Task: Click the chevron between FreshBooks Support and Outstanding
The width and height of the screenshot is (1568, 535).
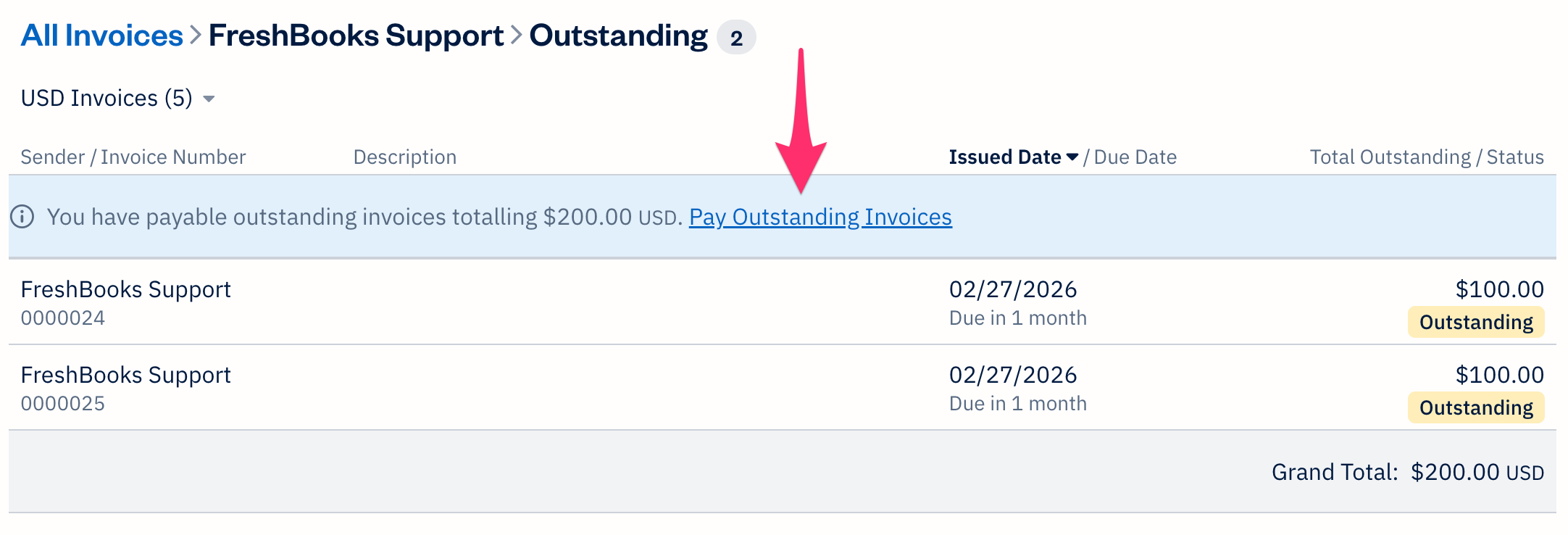Action: [x=516, y=34]
